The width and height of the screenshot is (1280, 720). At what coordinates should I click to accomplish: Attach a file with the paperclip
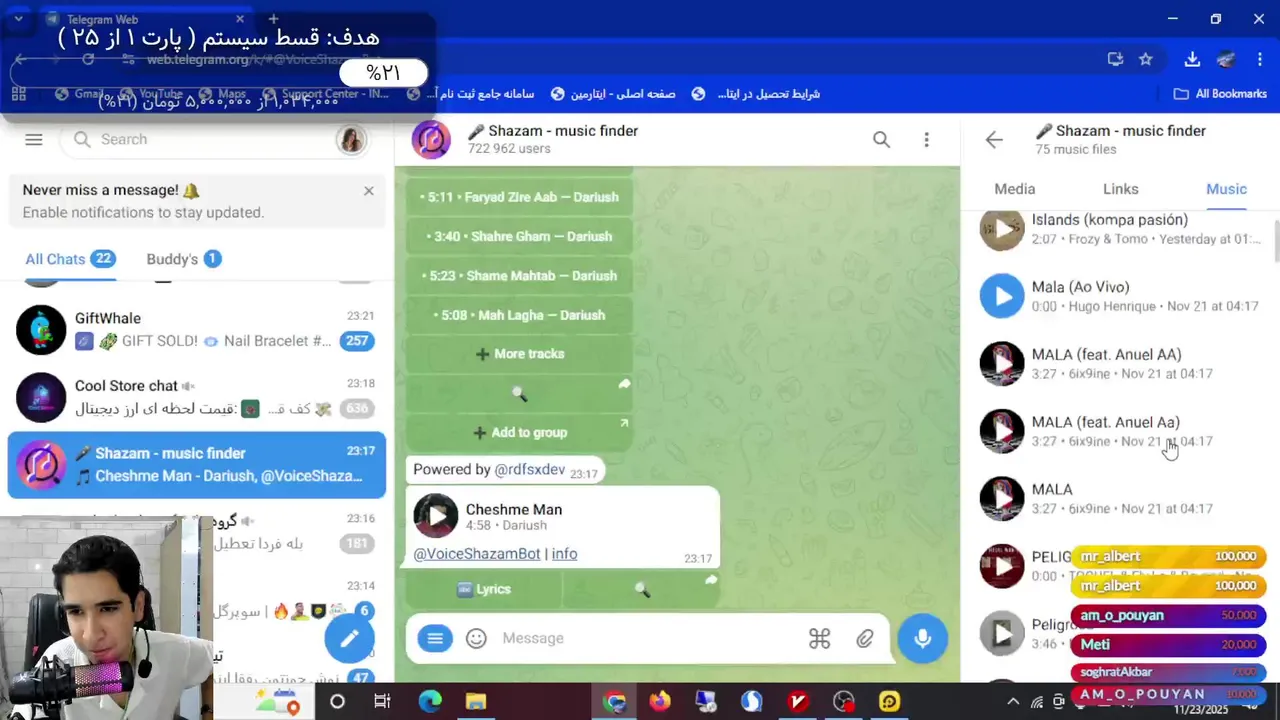point(865,639)
